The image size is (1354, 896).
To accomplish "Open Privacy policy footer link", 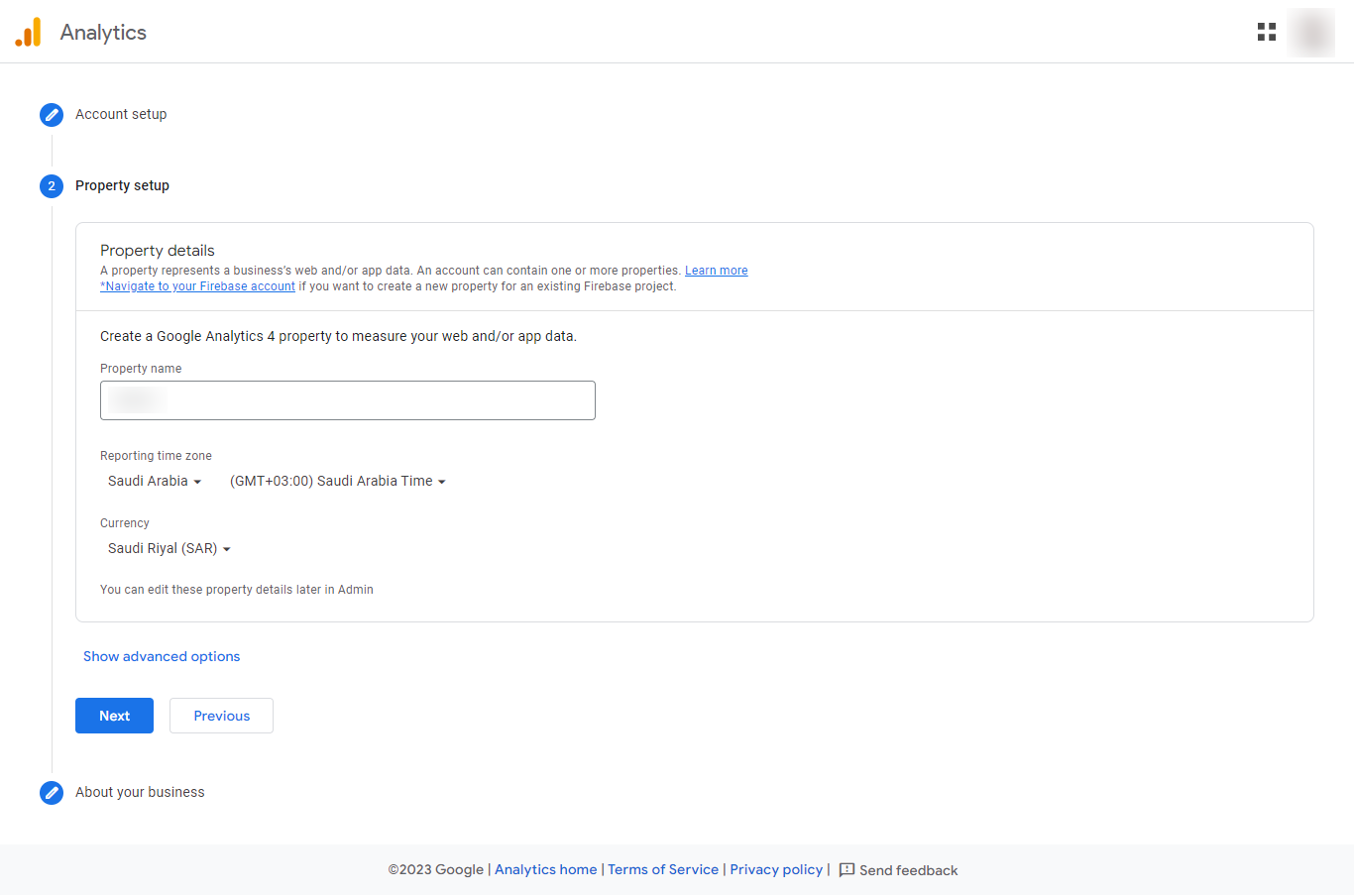I will [x=776, y=869].
